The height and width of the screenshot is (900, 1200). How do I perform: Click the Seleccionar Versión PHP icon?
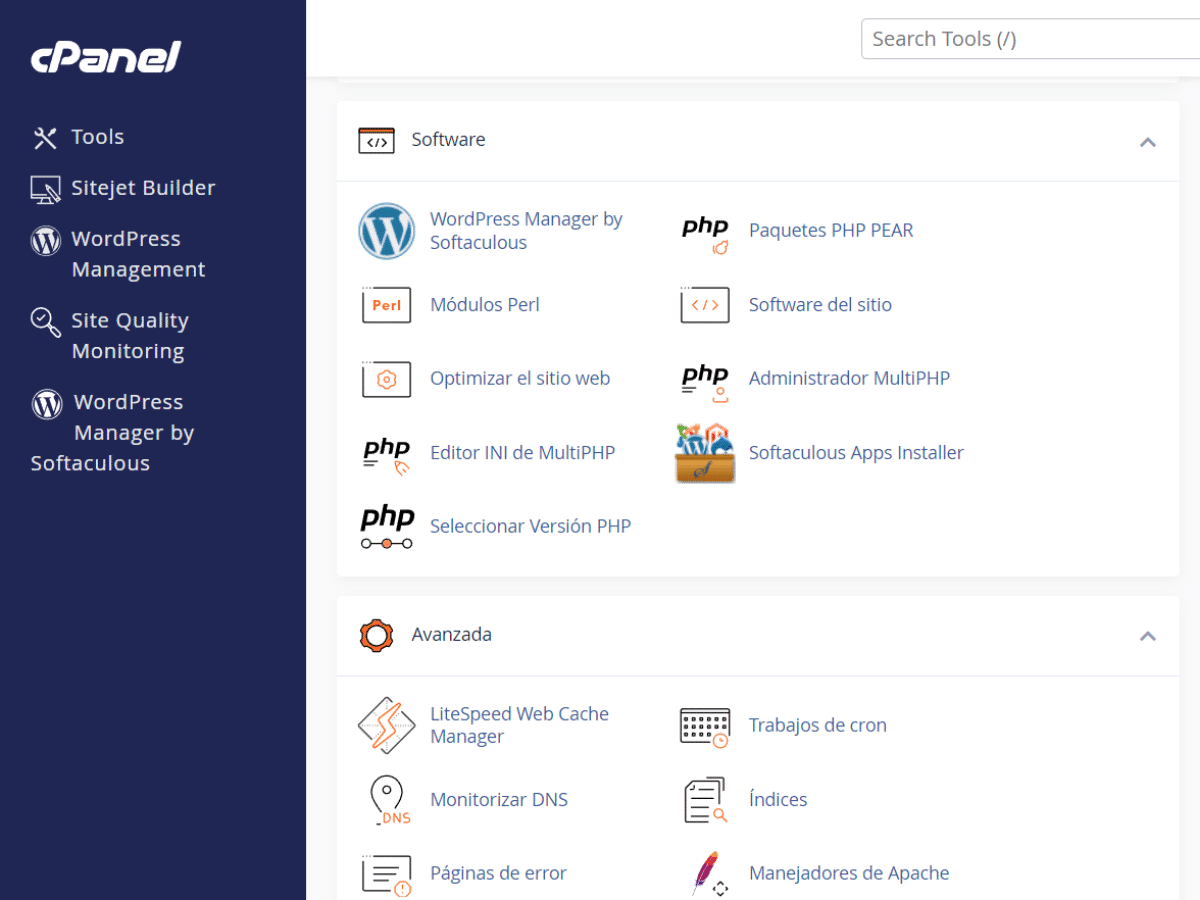click(386, 527)
